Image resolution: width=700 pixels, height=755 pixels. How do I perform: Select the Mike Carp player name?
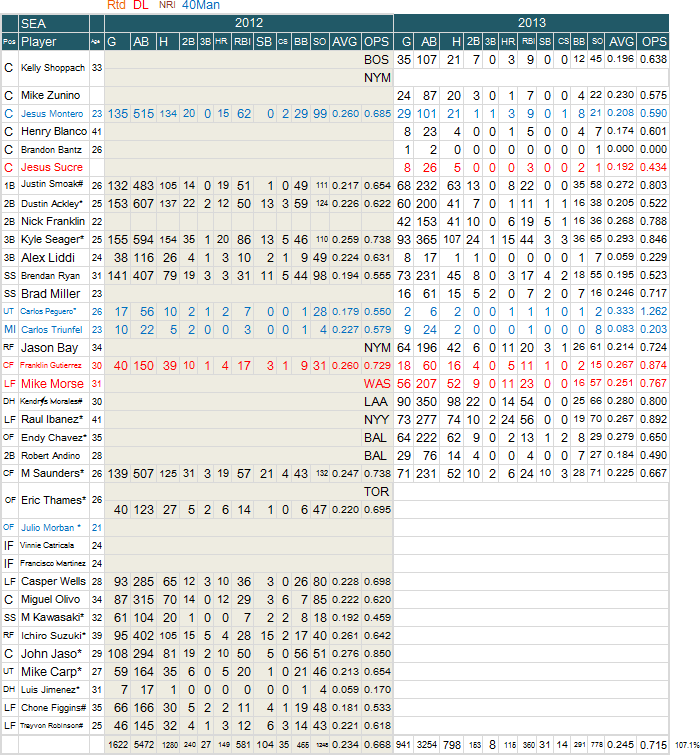52,672
